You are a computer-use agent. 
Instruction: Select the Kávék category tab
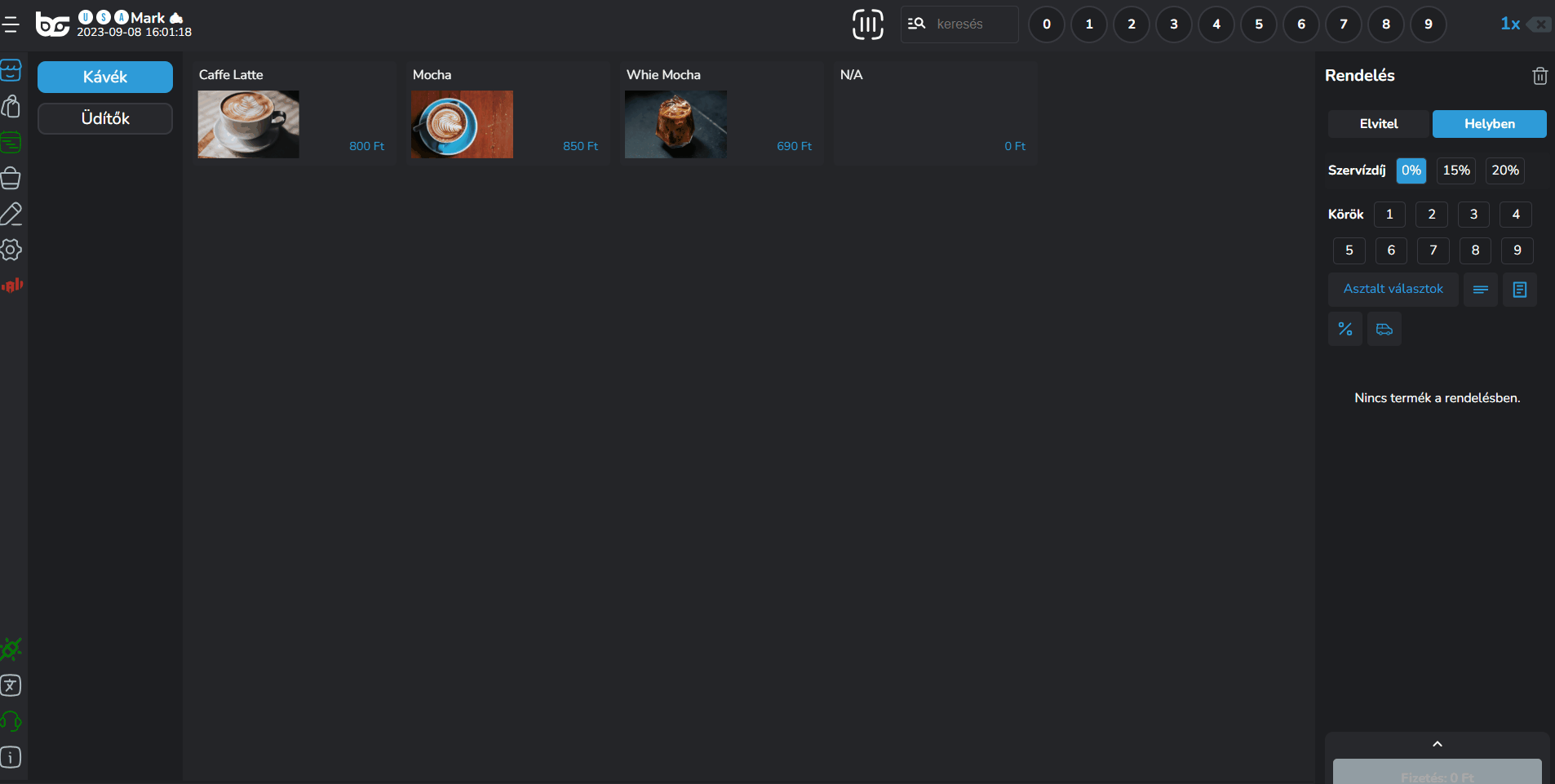(x=105, y=77)
